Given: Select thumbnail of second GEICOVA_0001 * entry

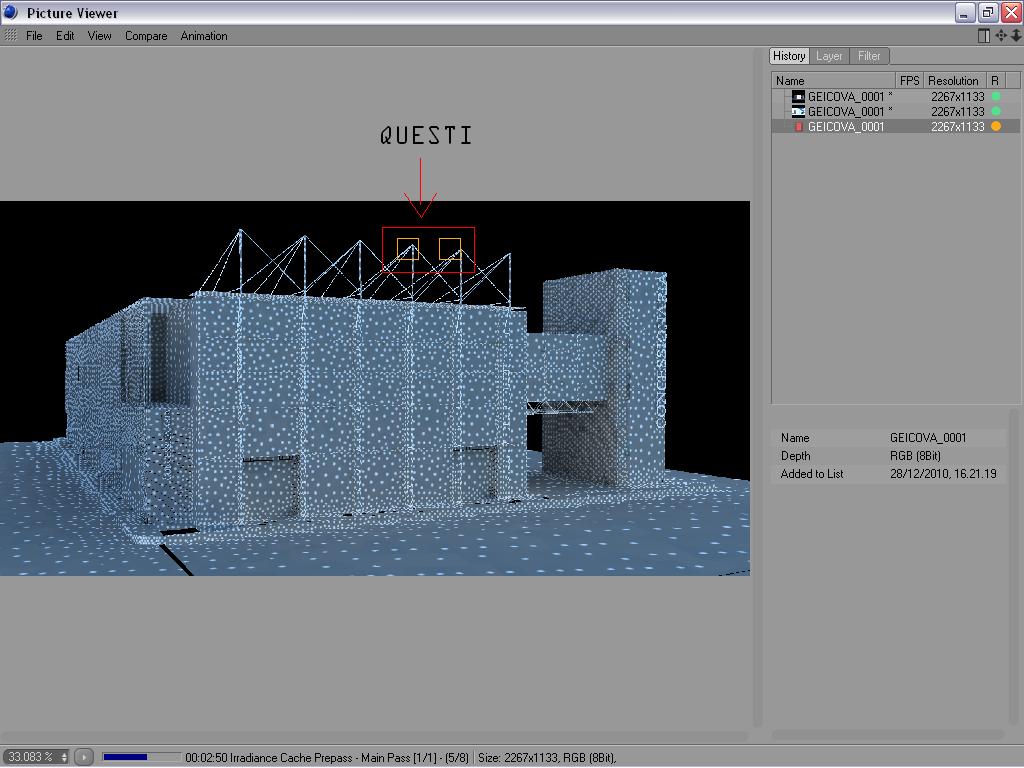Looking at the screenshot, I should [798, 112].
